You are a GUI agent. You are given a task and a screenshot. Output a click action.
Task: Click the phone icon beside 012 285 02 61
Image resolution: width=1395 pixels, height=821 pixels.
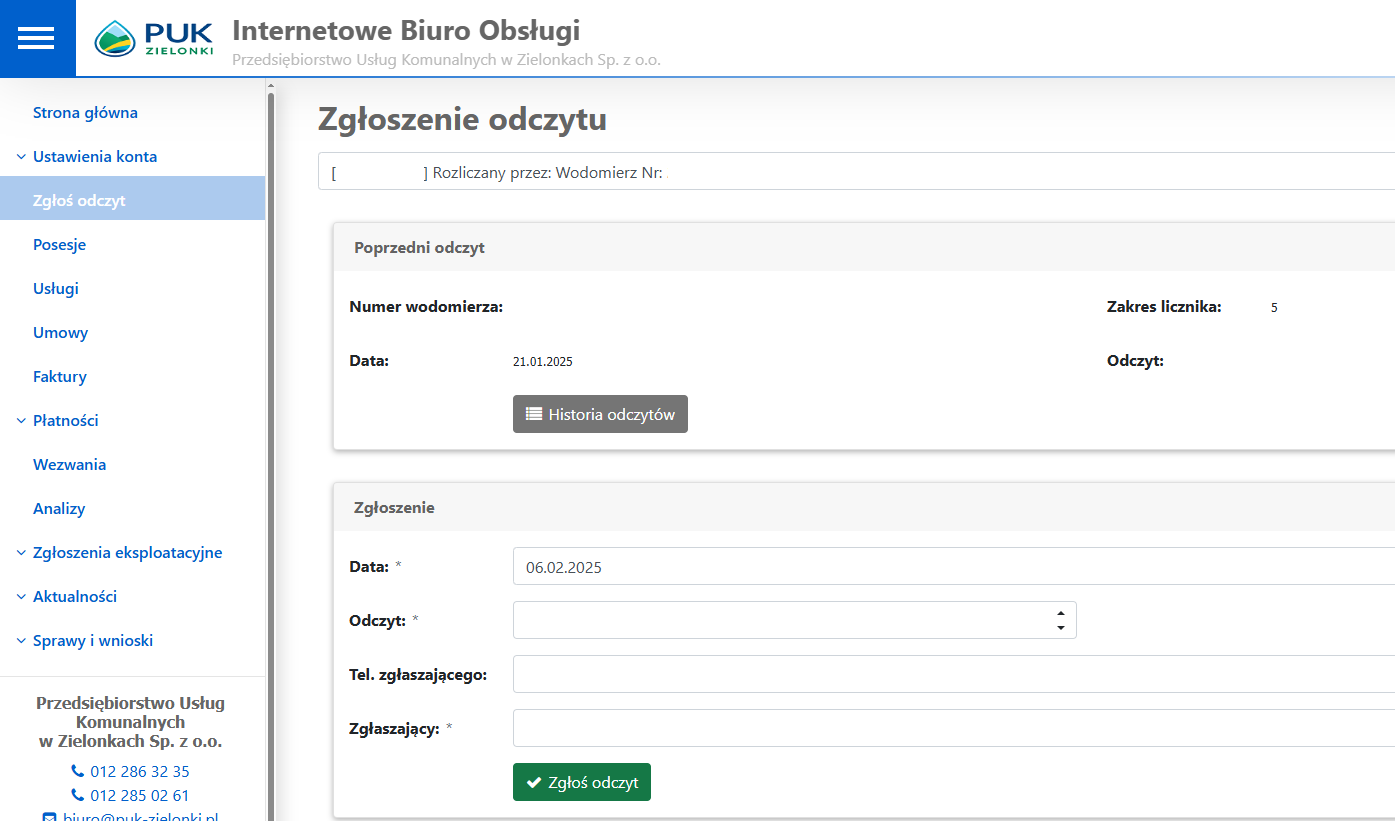pos(78,795)
